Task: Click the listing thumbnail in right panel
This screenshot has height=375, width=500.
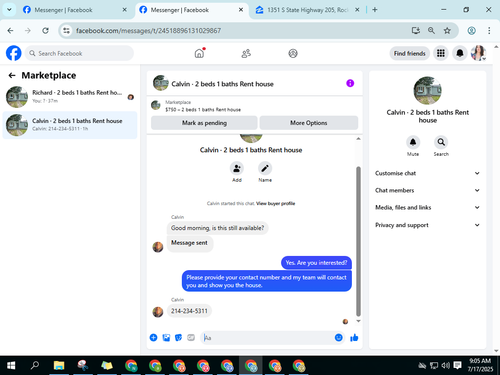Action: pyautogui.click(x=427, y=90)
